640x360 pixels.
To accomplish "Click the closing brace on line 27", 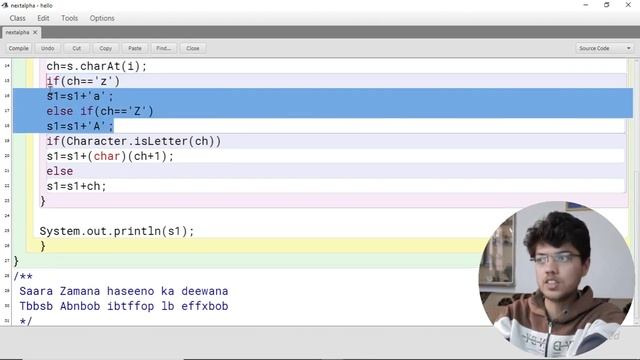I will point(16,261).
